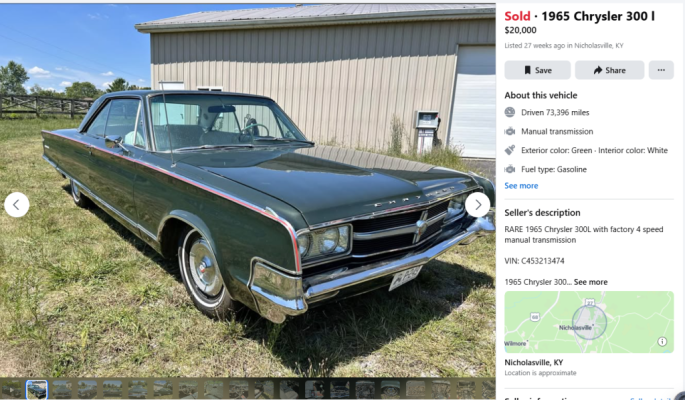The height and width of the screenshot is (400, 685).
Task: Share the Chrysler listing
Action: [609, 70]
